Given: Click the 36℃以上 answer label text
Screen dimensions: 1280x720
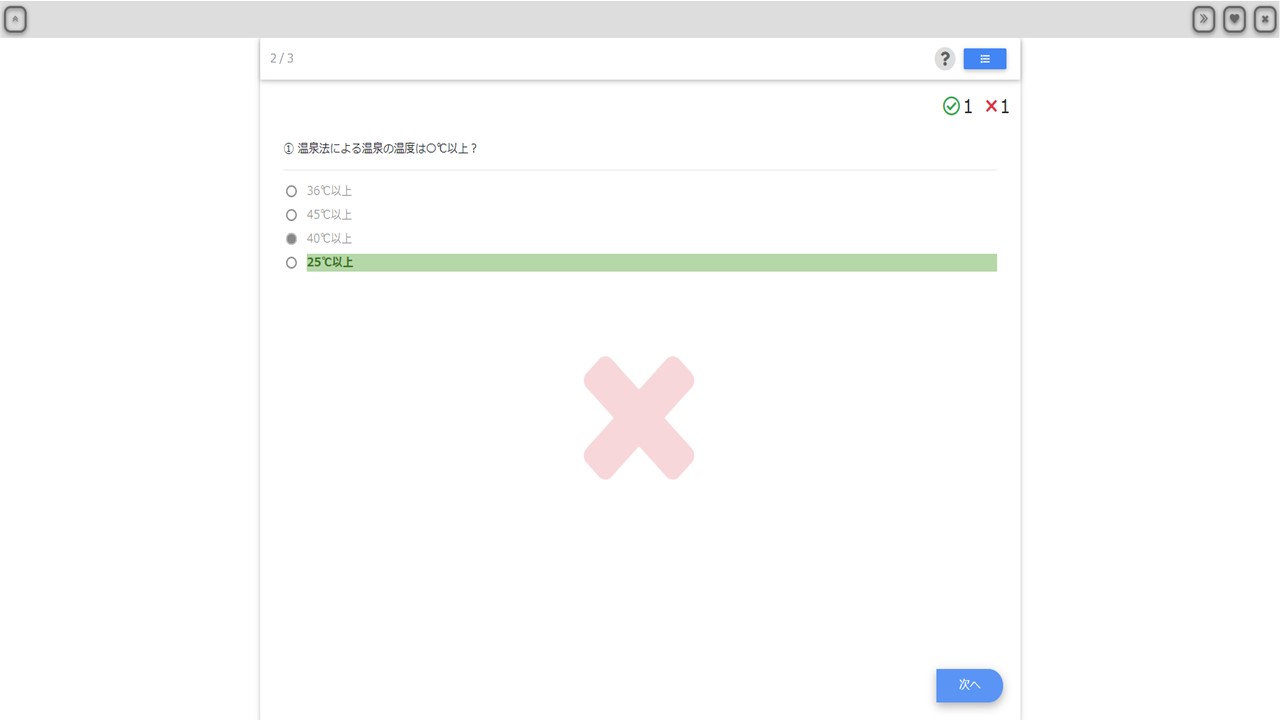Looking at the screenshot, I should click(330, 191).
